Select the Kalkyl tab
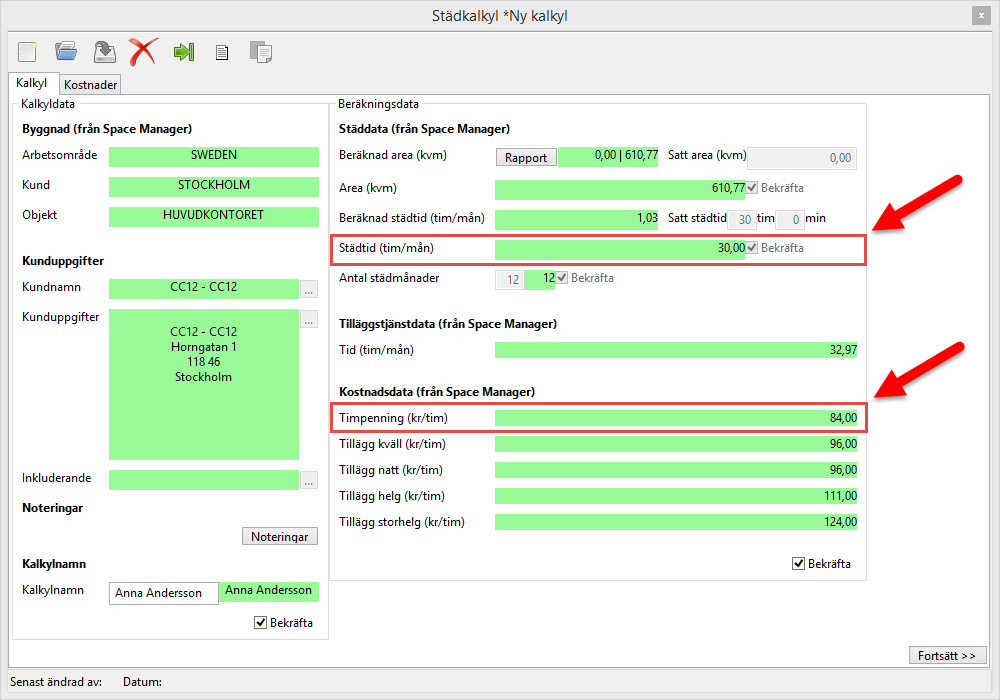Screen dimensions: 1000x700 point(32,84)
